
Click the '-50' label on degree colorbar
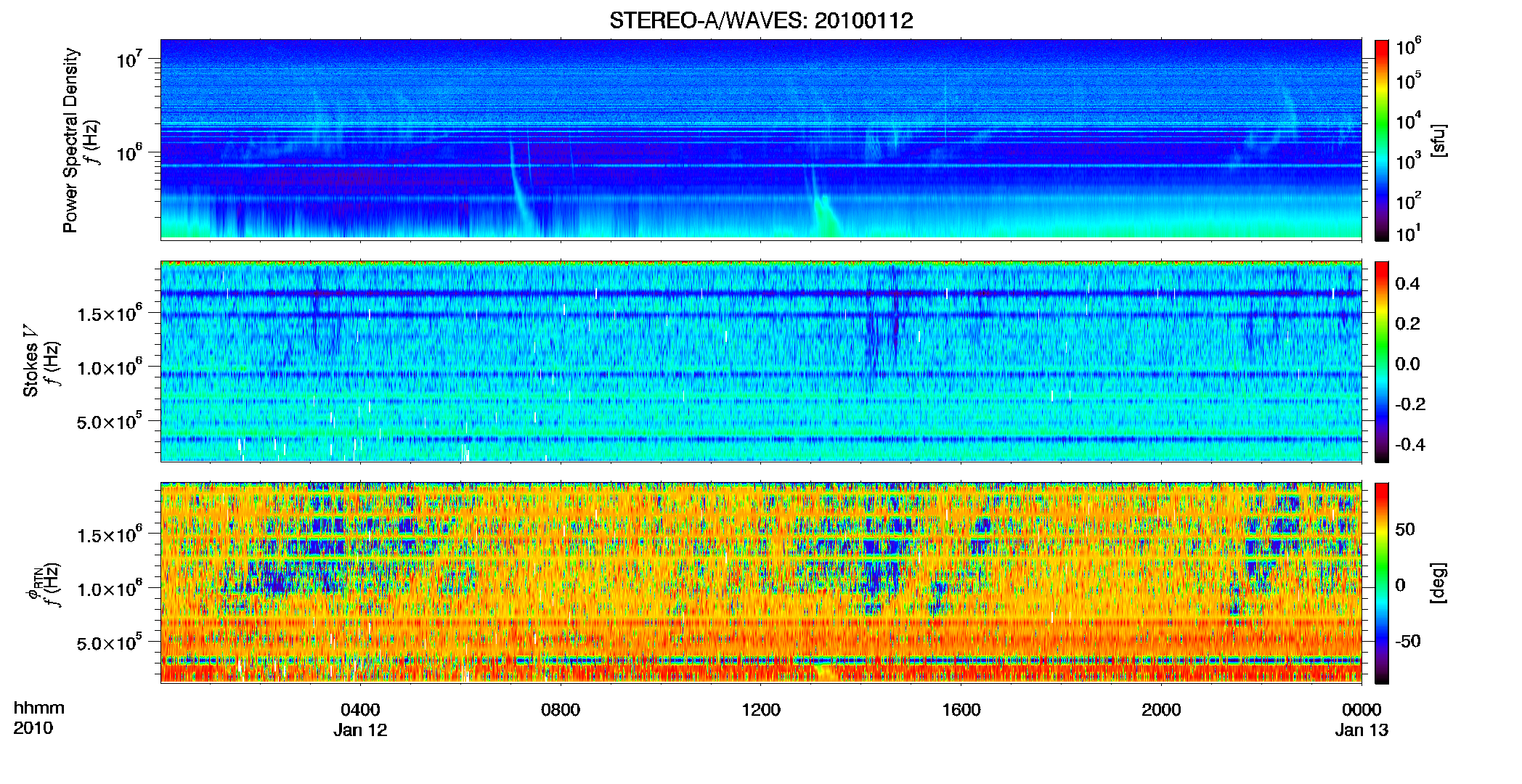1408,641
